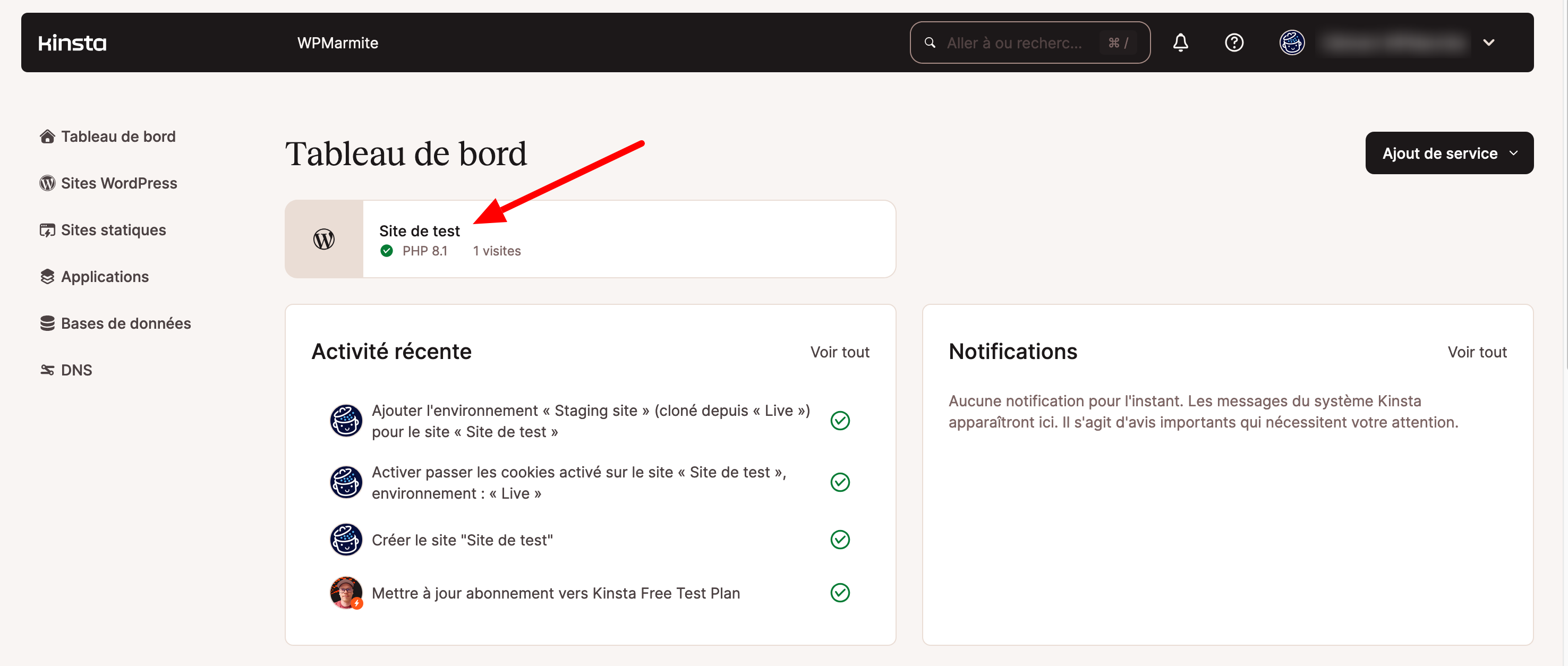Image resolution: width=1568 pixels, height=666 pixels.
Task: Click photo avatar beside subscription update entry
Action: click(x=346, y=593)
